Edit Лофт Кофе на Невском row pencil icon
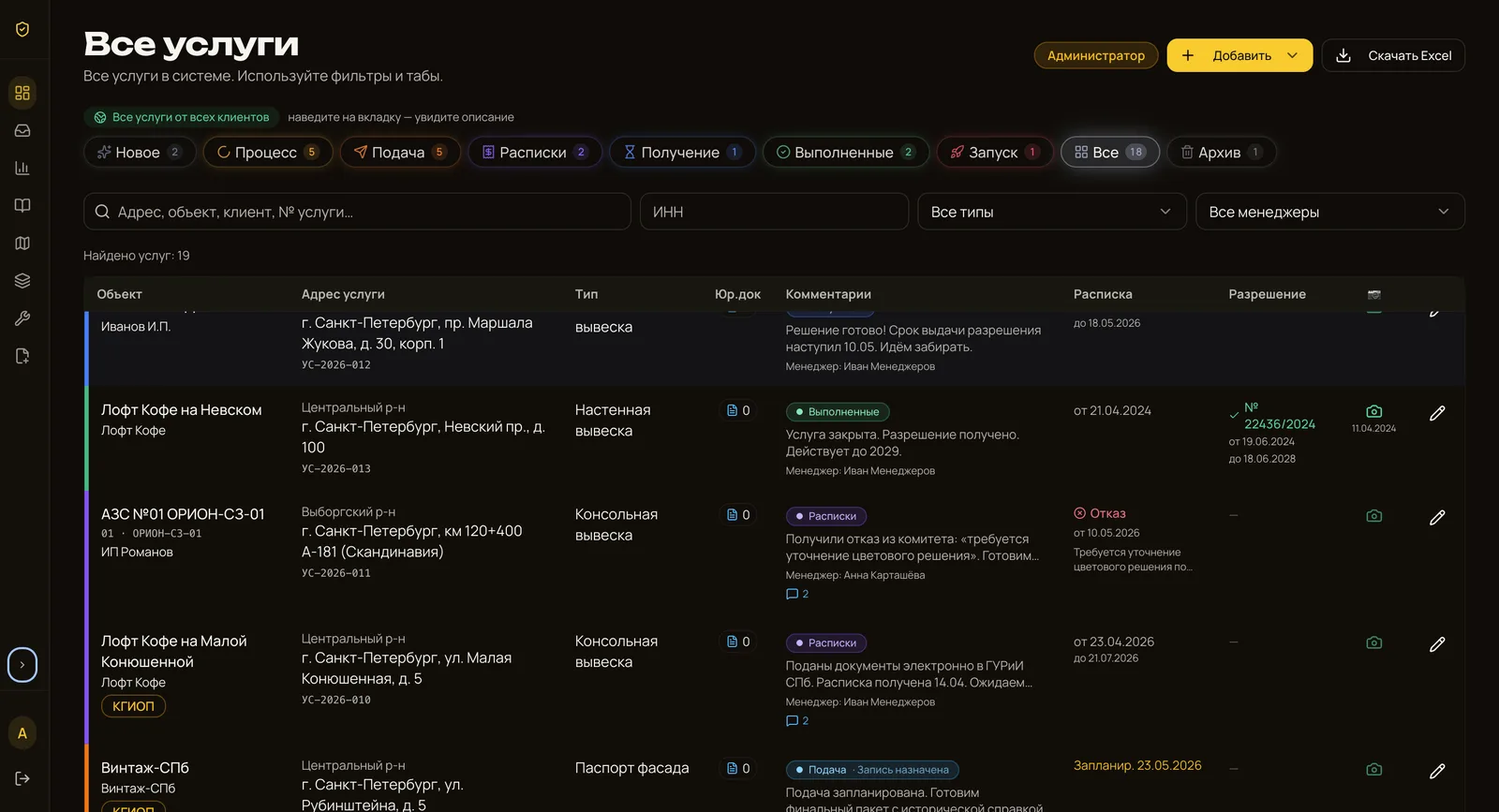This screenshot has height=812, width=1499. pos(1437,413)
